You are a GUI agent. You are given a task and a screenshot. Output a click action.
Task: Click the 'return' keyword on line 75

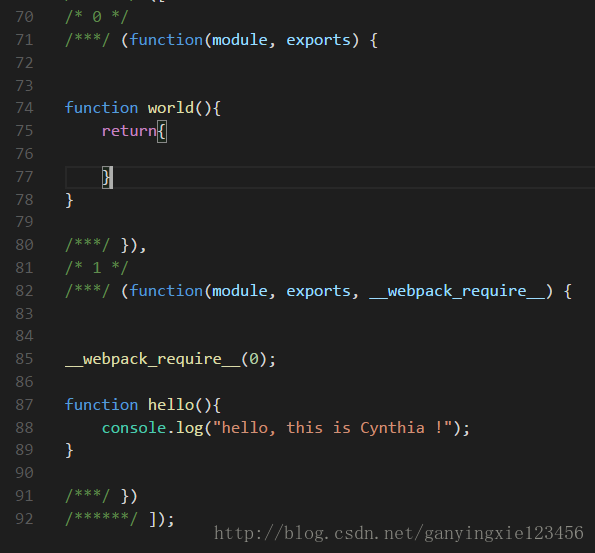[x=129, y=131]
